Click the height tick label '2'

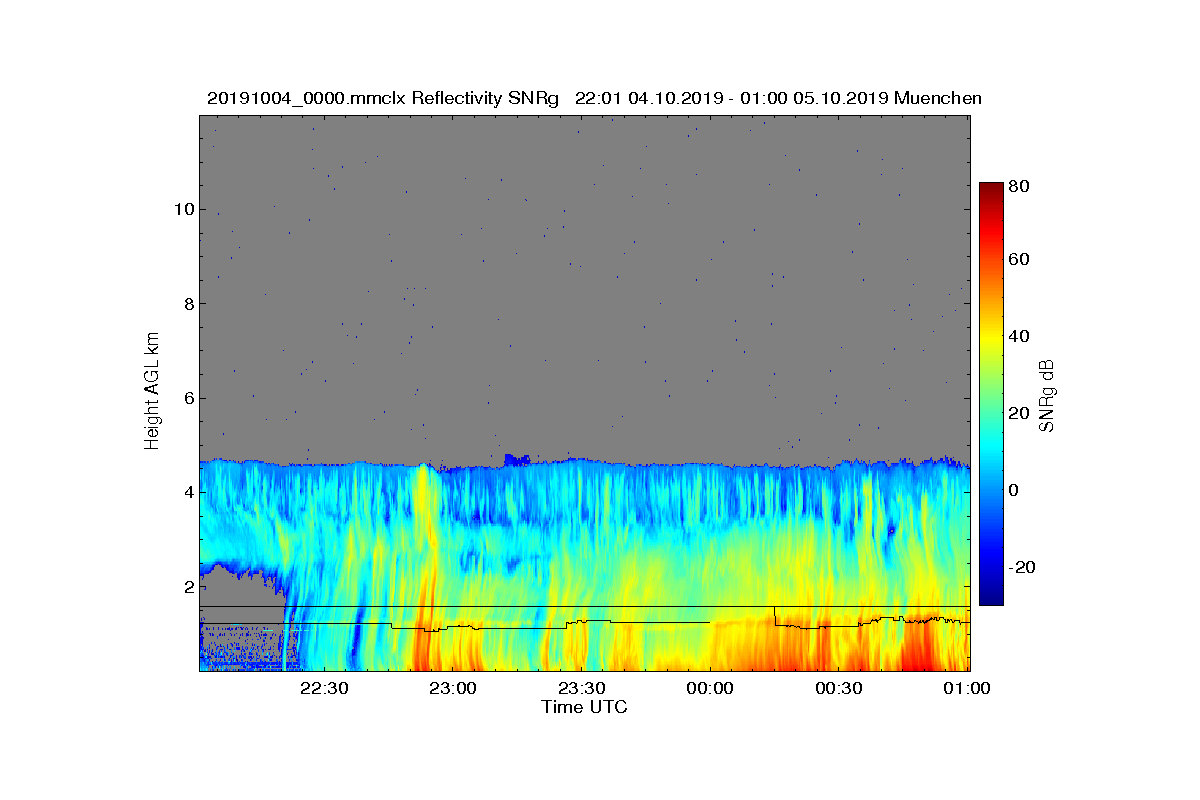click(188, 587)
